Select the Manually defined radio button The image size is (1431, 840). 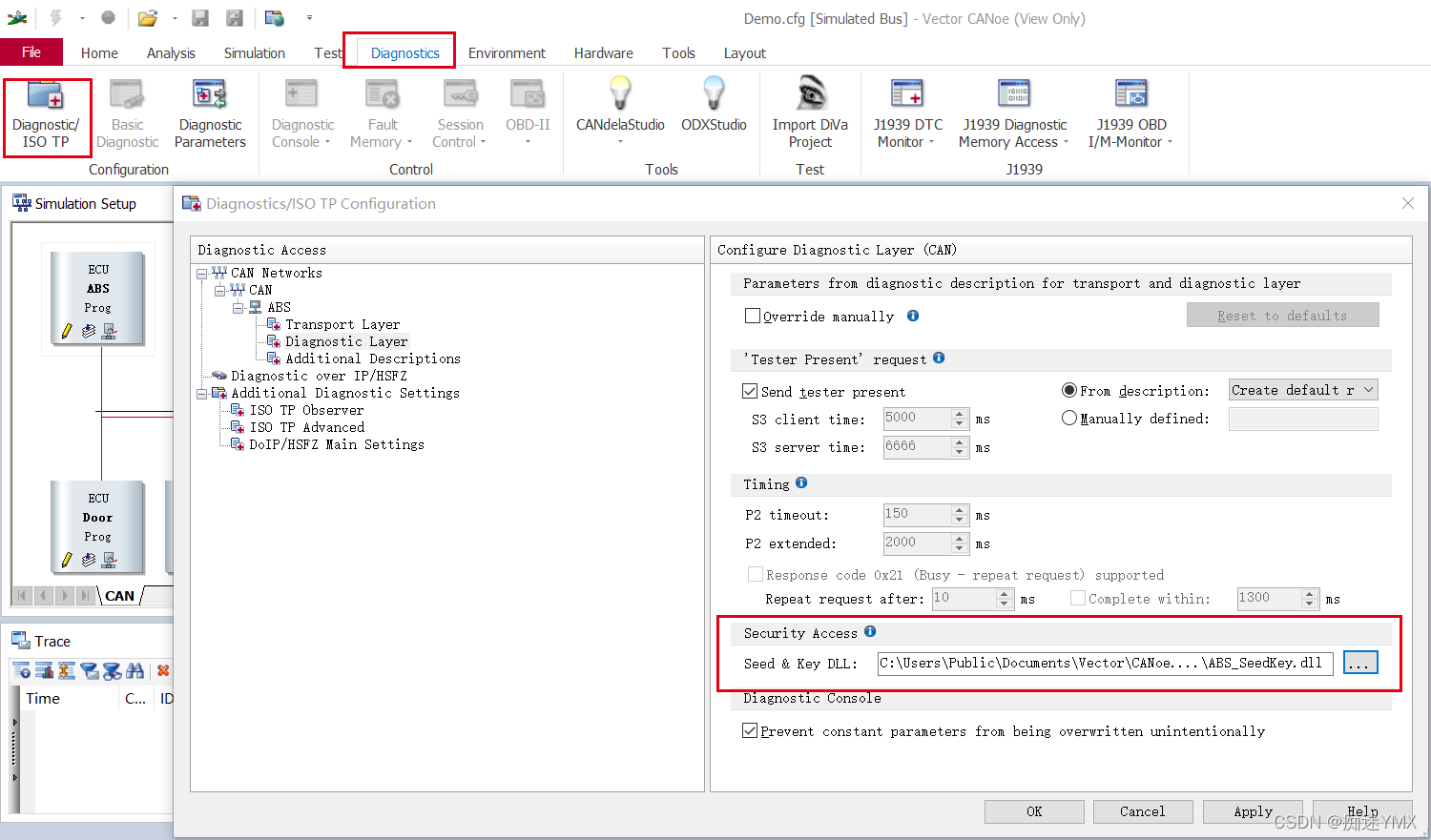[1069, 418]
